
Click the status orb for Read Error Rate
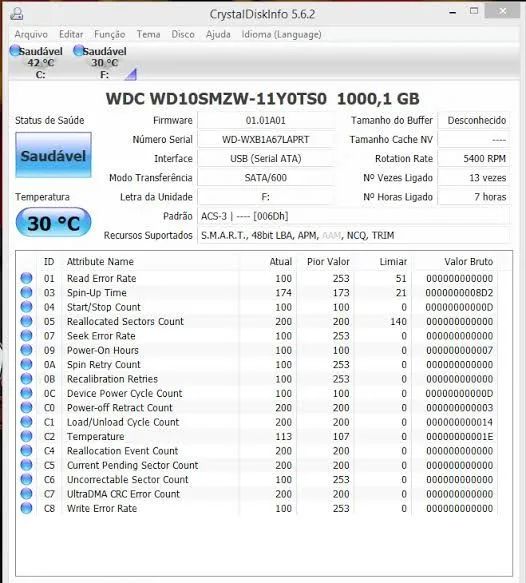26,278
